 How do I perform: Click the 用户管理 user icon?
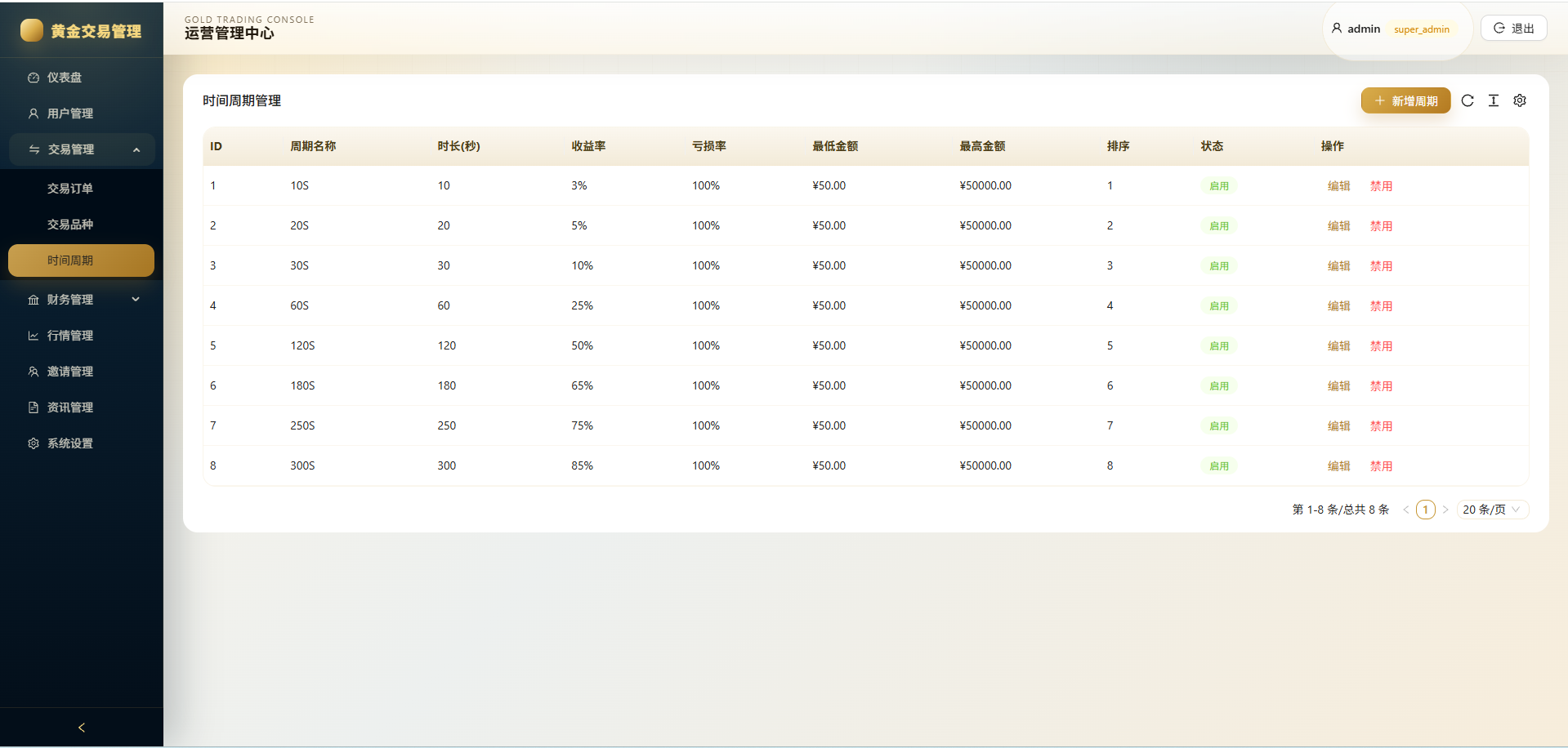coord(34,114)
